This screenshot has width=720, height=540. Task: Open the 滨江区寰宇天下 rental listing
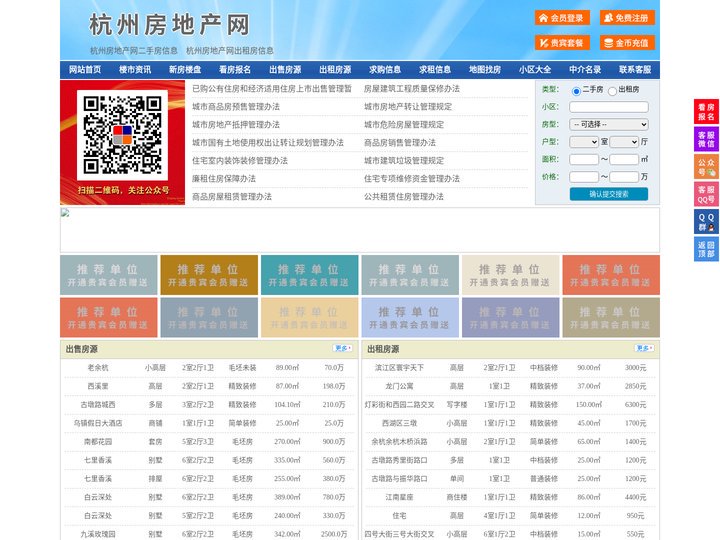[399, 368]
